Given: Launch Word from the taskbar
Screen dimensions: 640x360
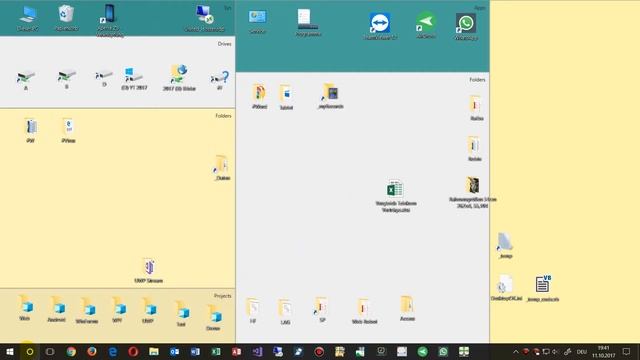Looking at the screenshot, I should tap(195, 351).
